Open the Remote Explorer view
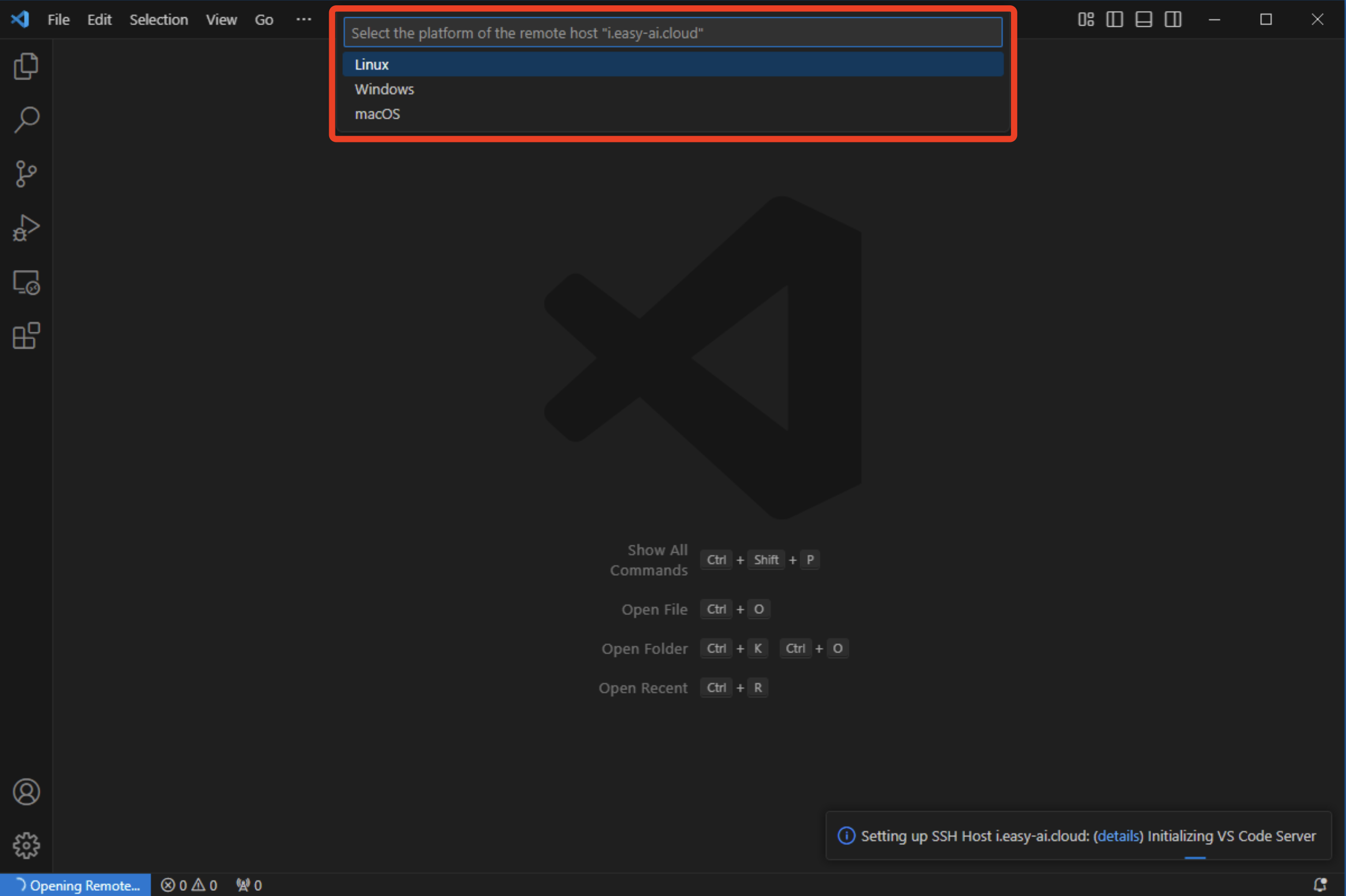This screenshot has width=1346, height=896. click(26, 282)
